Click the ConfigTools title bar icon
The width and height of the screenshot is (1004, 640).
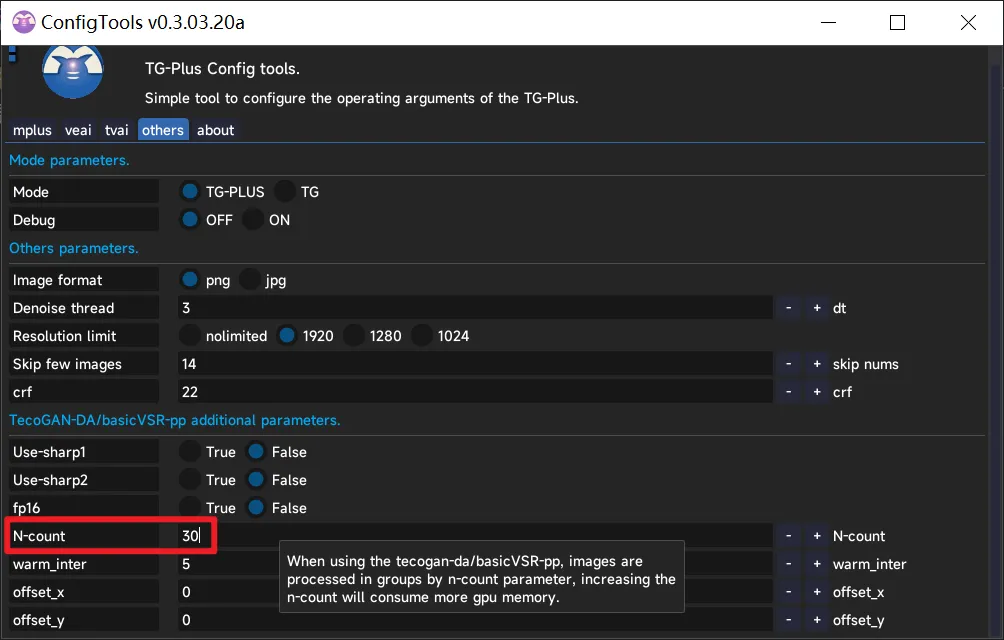[24, 22]
